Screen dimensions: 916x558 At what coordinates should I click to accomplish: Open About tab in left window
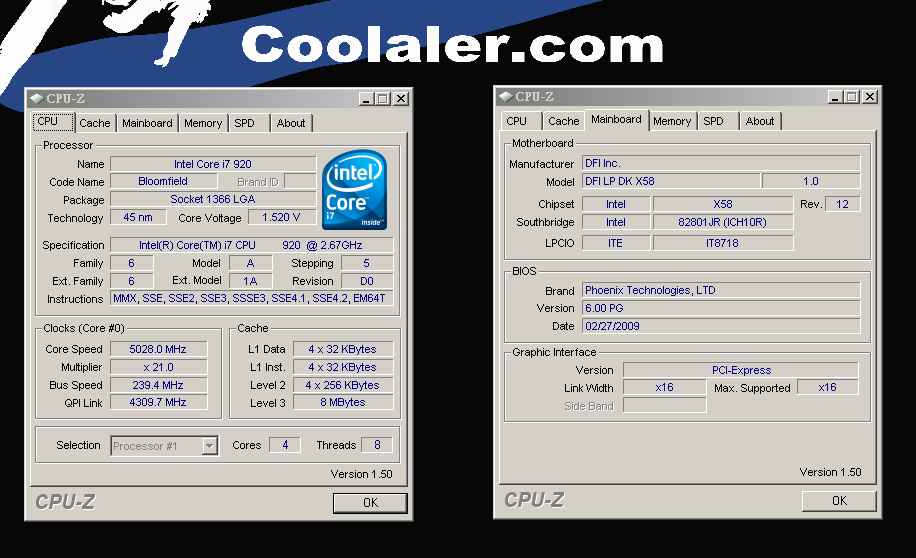pos(291,123)
